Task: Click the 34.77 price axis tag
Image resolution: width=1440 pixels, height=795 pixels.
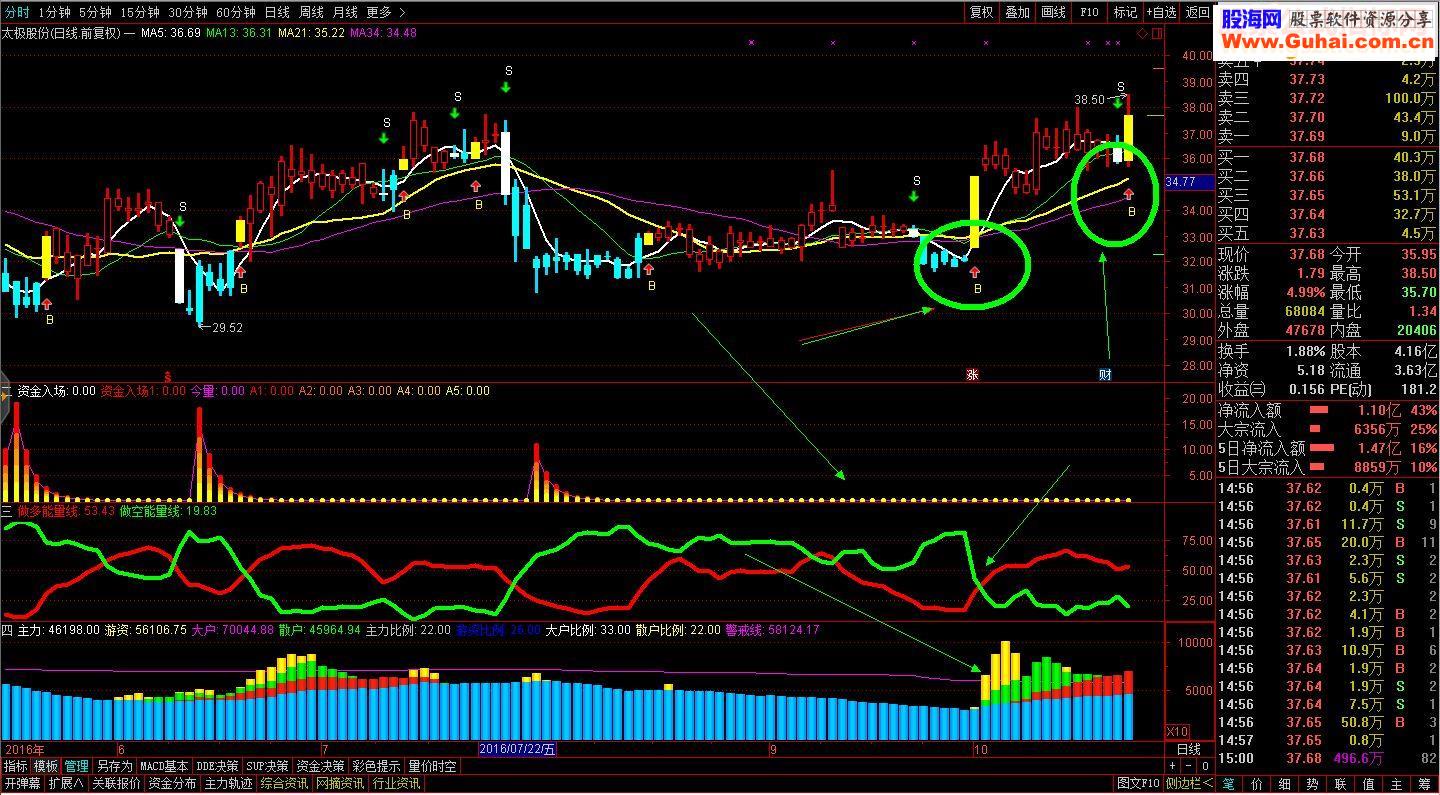Action: pos(1190,182)
